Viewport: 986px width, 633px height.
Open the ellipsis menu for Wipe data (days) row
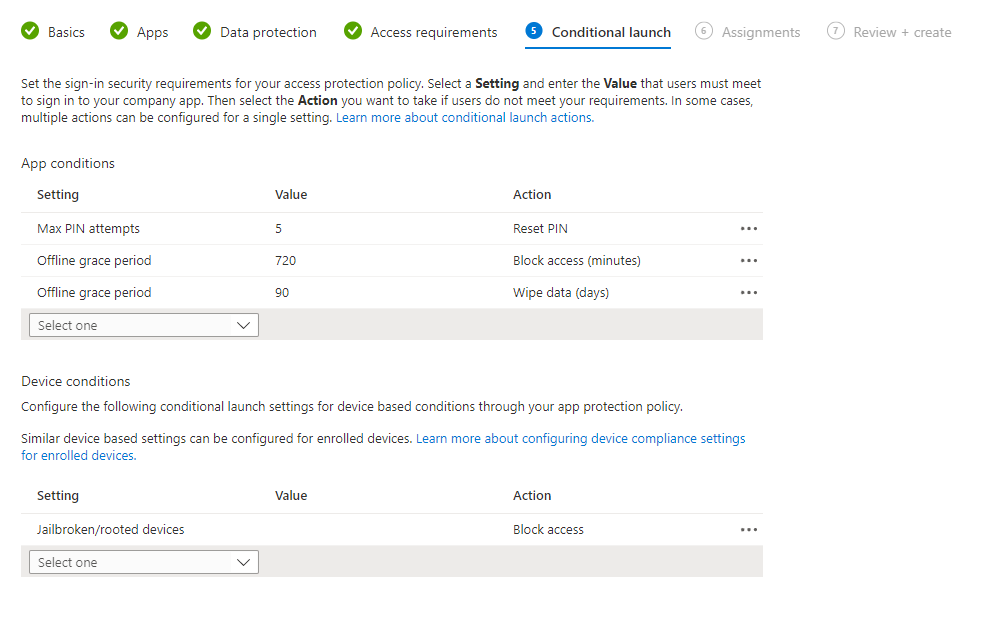click(748, 293)
